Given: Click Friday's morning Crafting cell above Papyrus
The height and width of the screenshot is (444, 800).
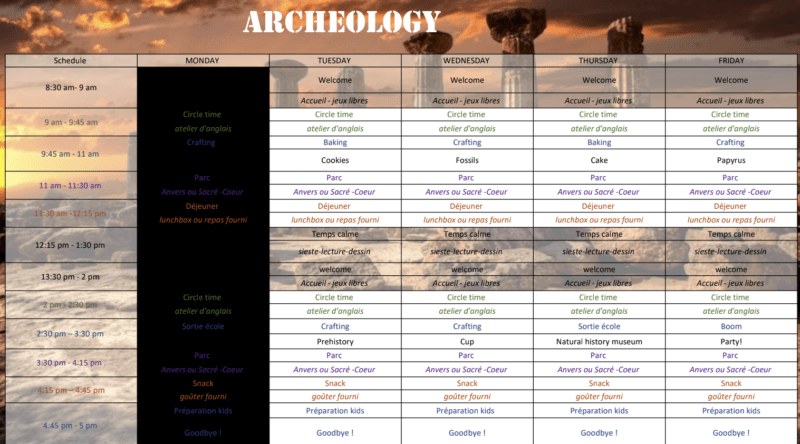Looking at the screenshot, I should point(731,142).
